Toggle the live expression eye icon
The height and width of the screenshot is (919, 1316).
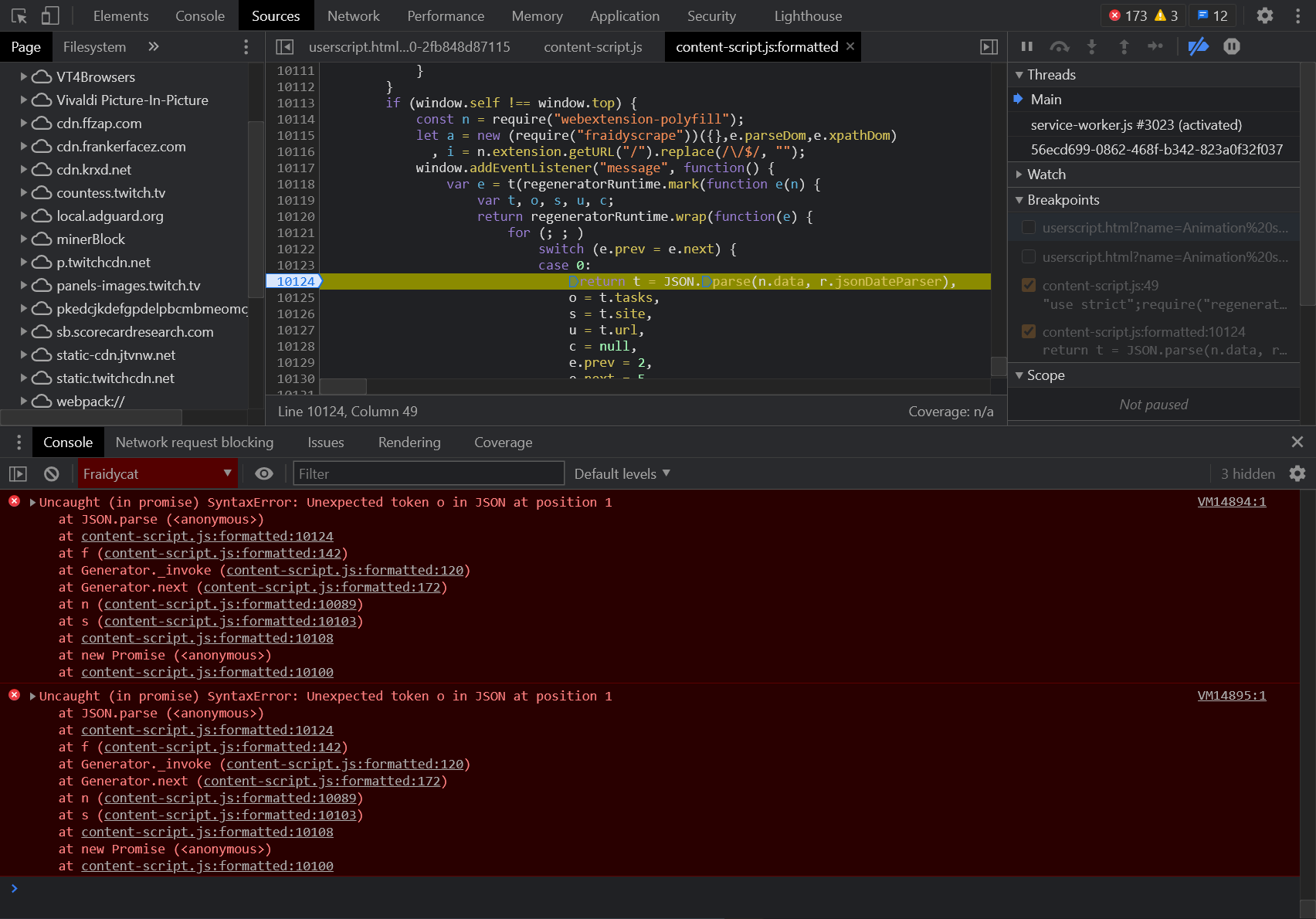click(x=264, y=474)
